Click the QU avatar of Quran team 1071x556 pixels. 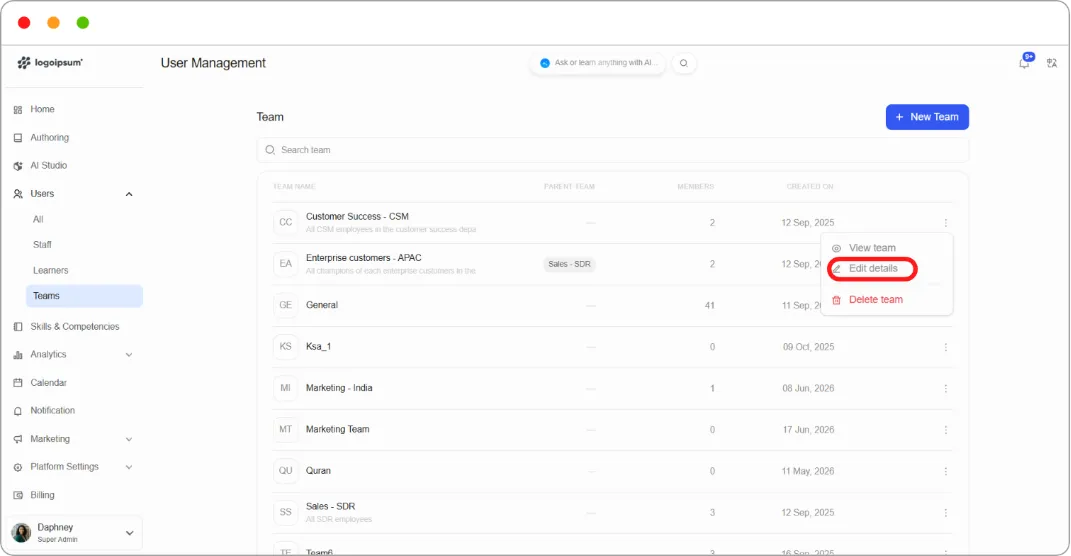[x=286, y=471]
